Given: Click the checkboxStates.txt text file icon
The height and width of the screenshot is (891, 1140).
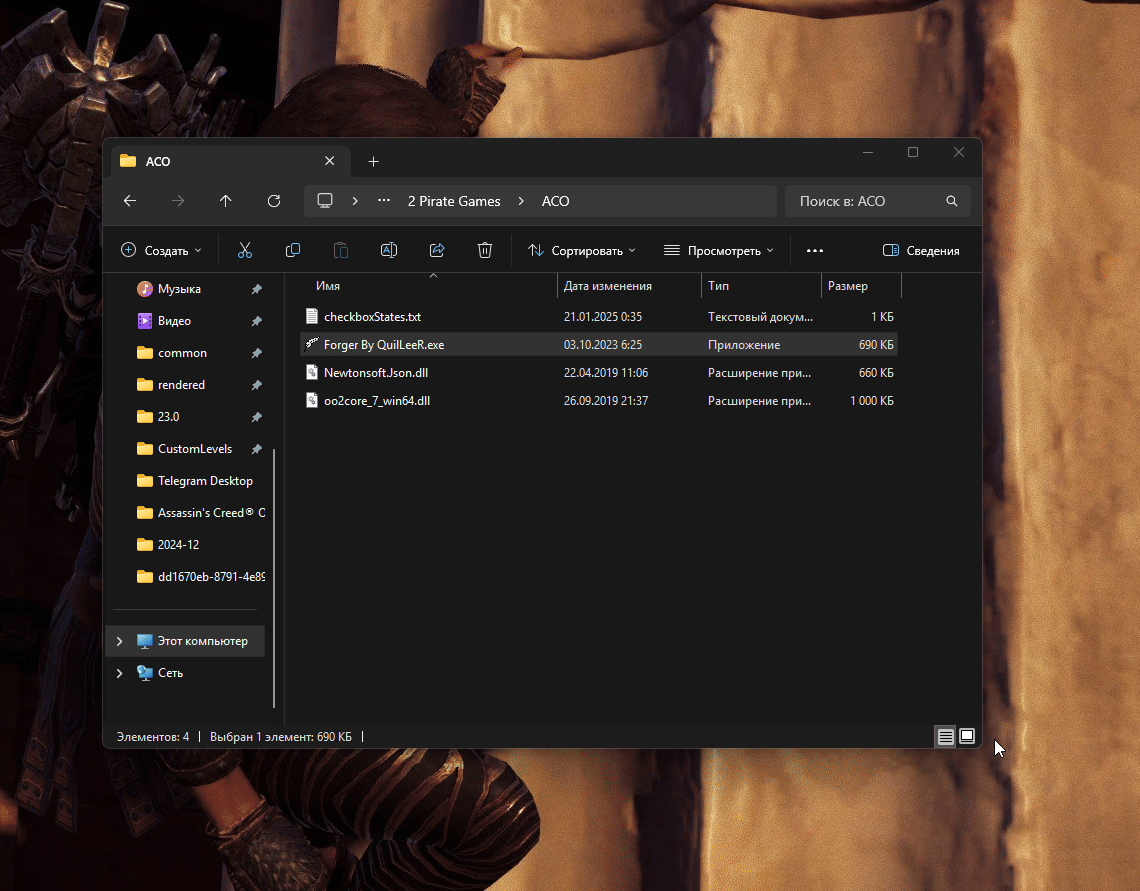Looking at the screenshot, I should coord(312,316).
